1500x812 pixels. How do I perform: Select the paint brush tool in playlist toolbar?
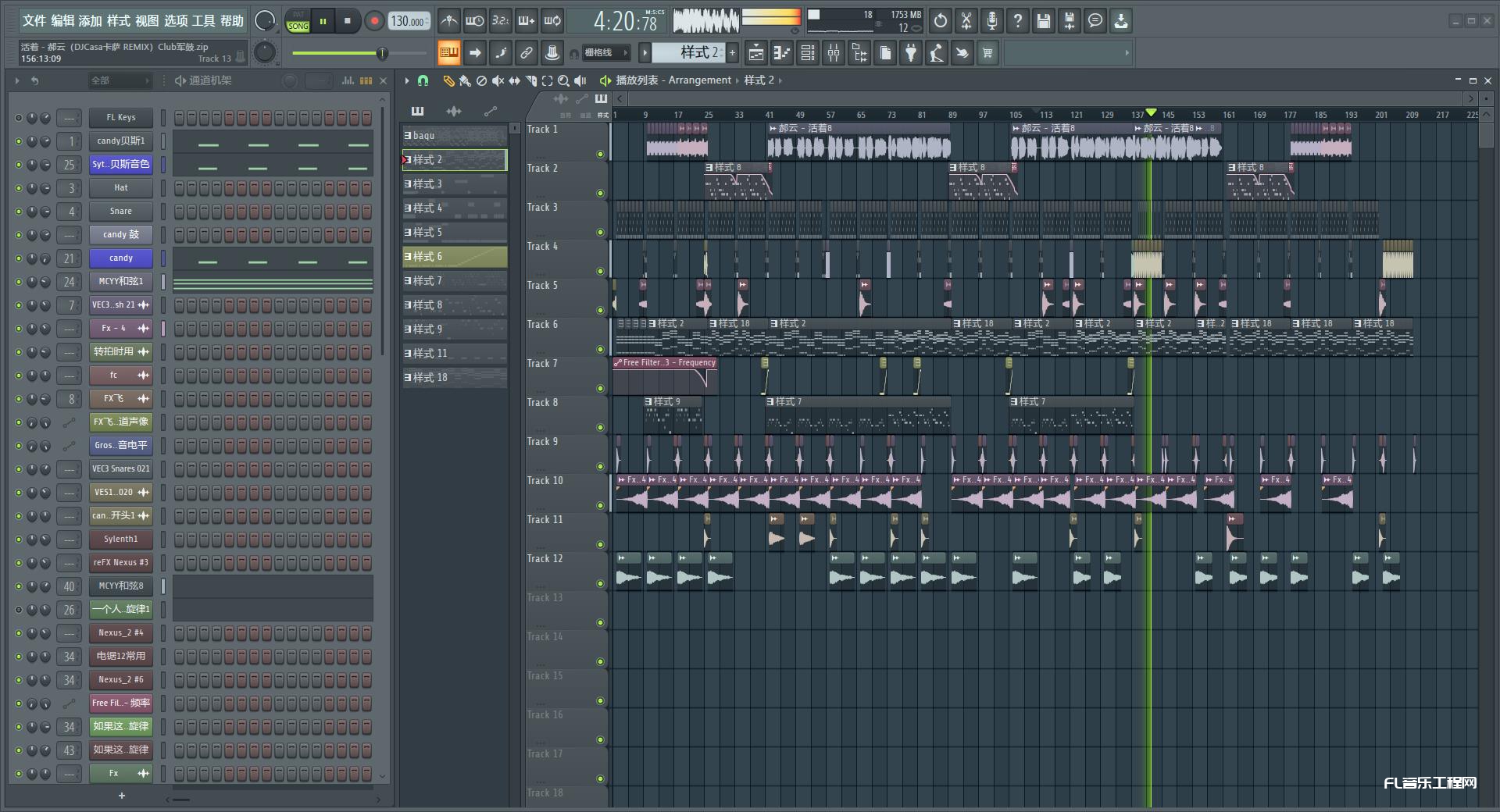(465, 80)
